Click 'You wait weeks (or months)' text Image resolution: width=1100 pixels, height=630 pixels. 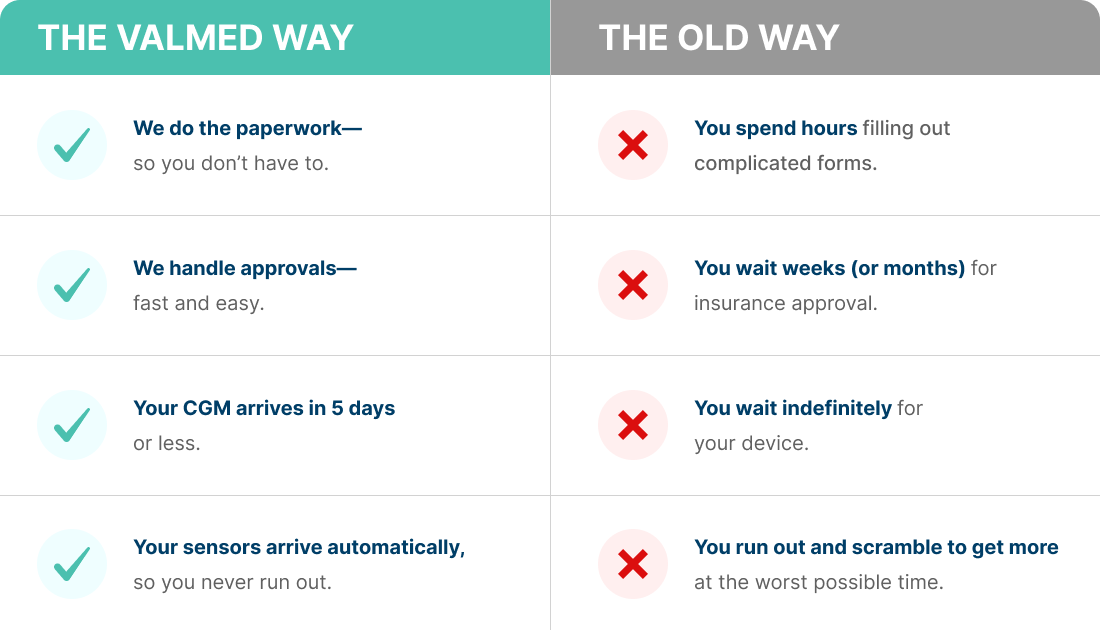pos(830,268)
